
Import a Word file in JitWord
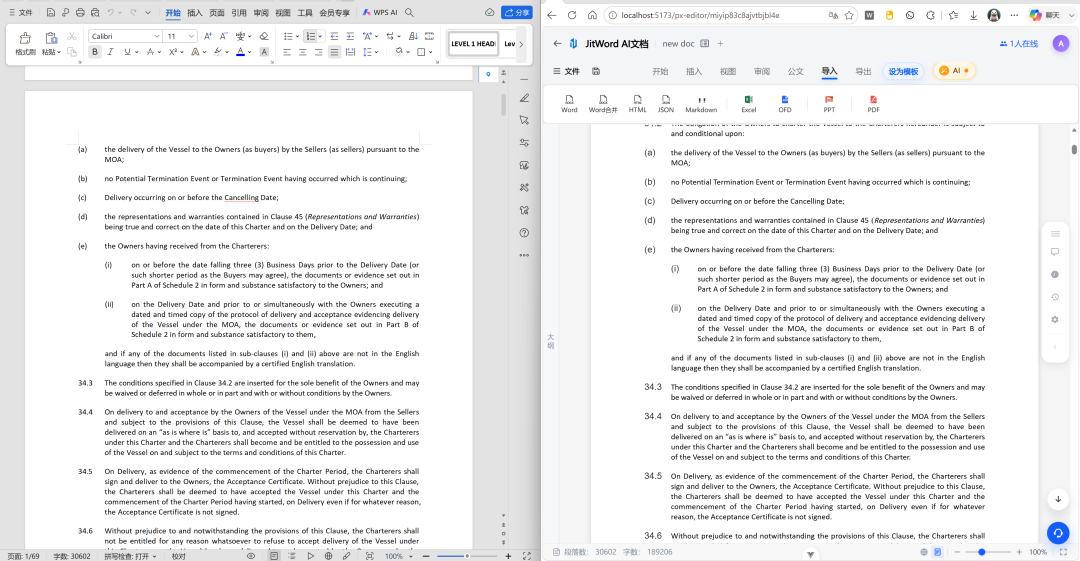[x=569, y=103]
